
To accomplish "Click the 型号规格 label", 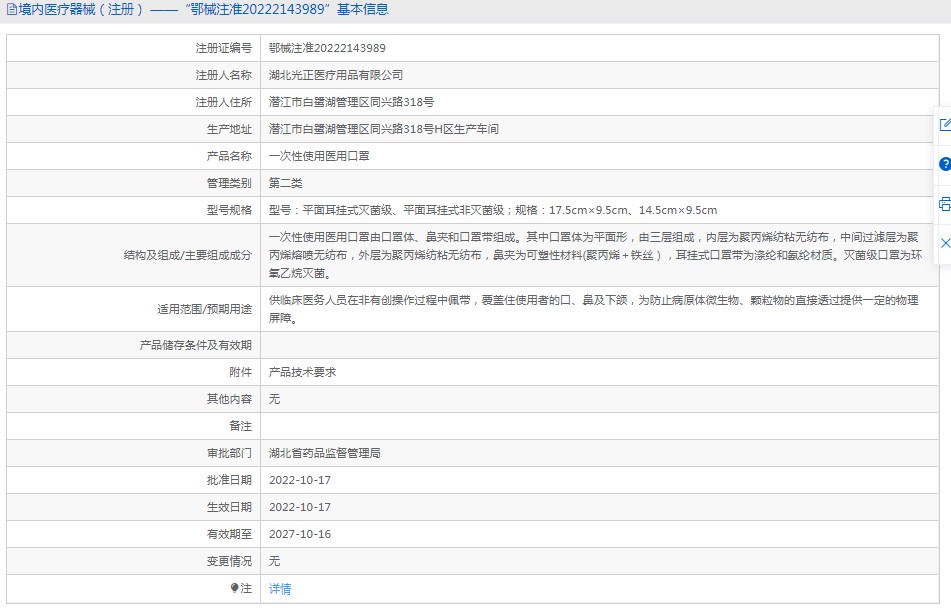I will coord(229,210).
